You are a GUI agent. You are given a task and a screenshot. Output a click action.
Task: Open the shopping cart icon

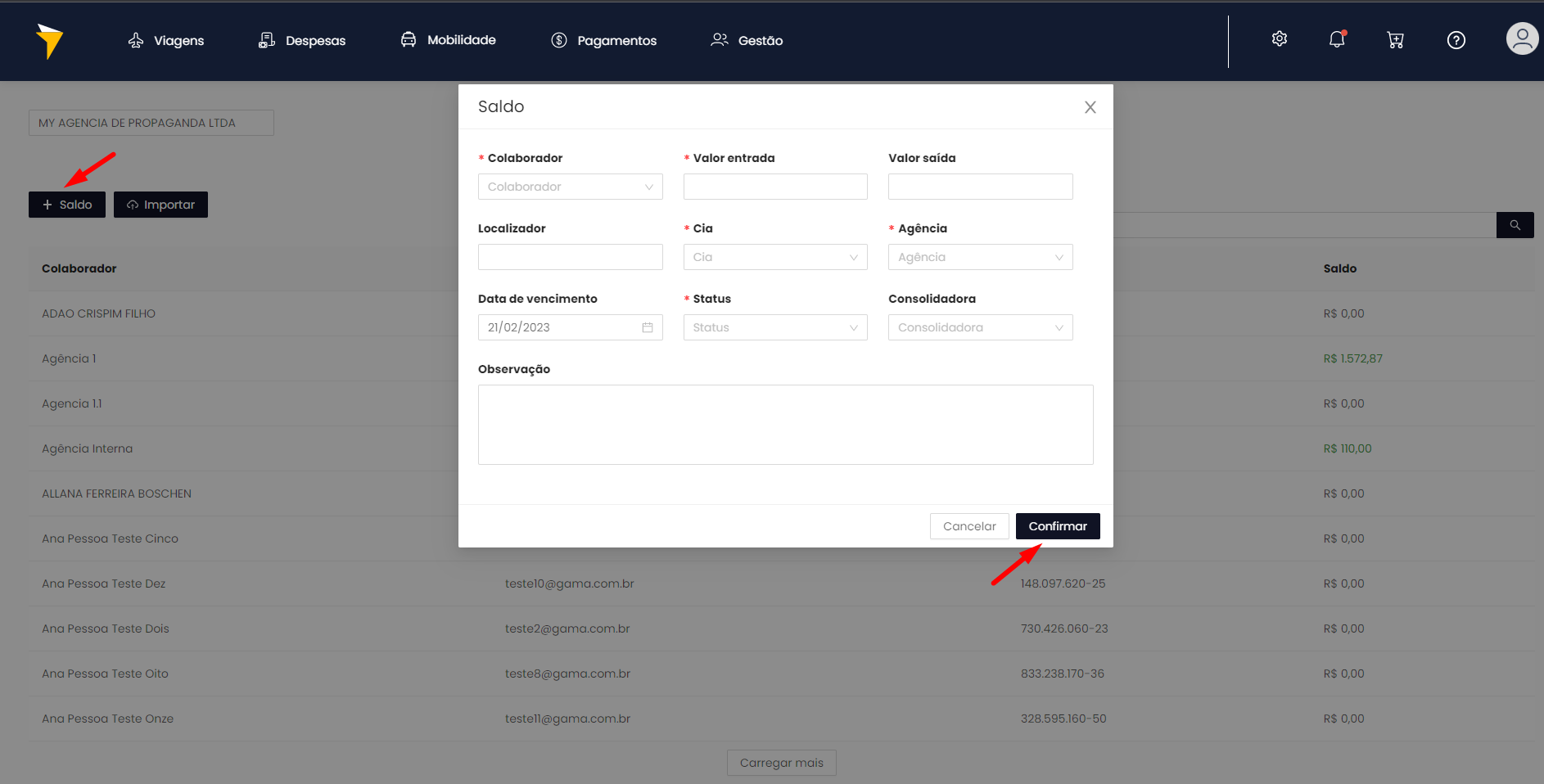[1396, 40]
